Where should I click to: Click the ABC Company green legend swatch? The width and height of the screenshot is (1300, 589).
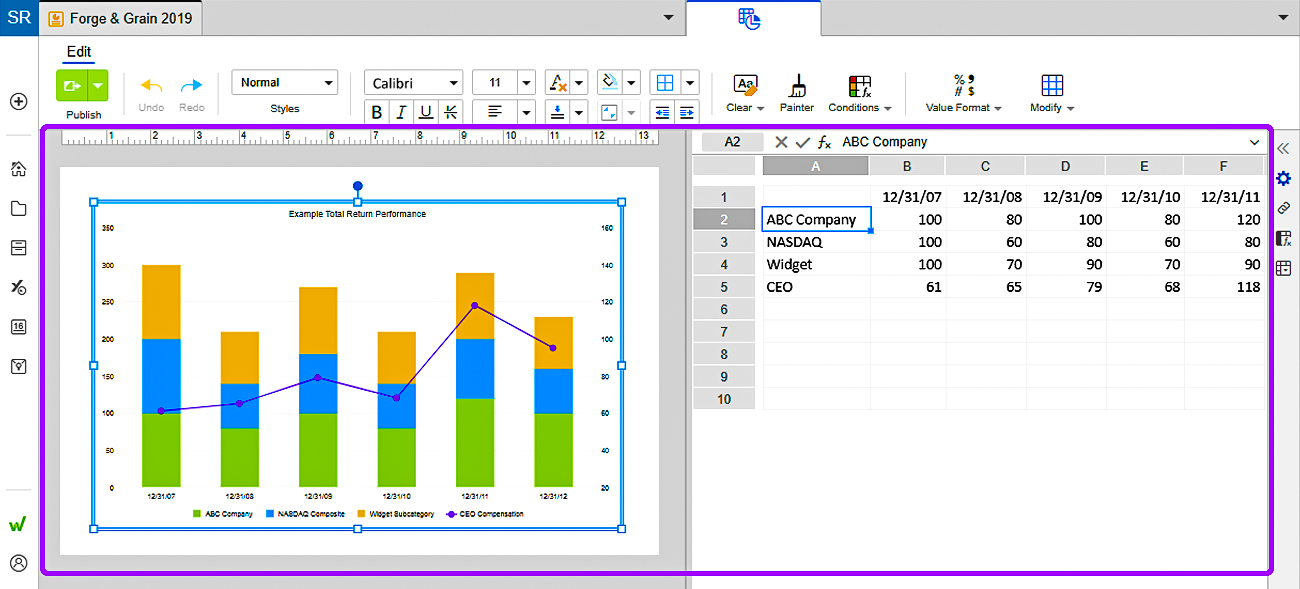(x=197, y=514)
